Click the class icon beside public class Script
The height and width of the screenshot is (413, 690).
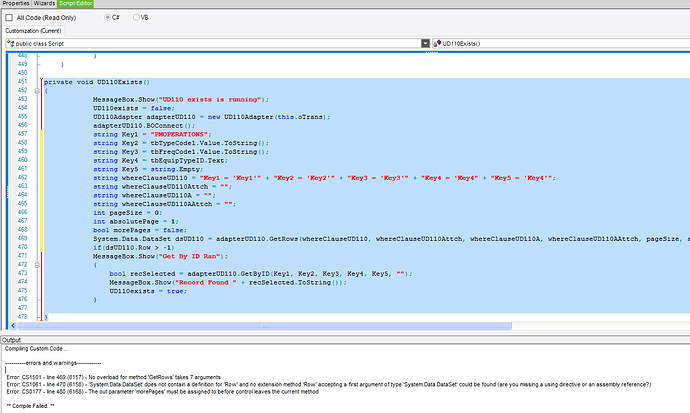pyautogui.click(x=10, y=43)
